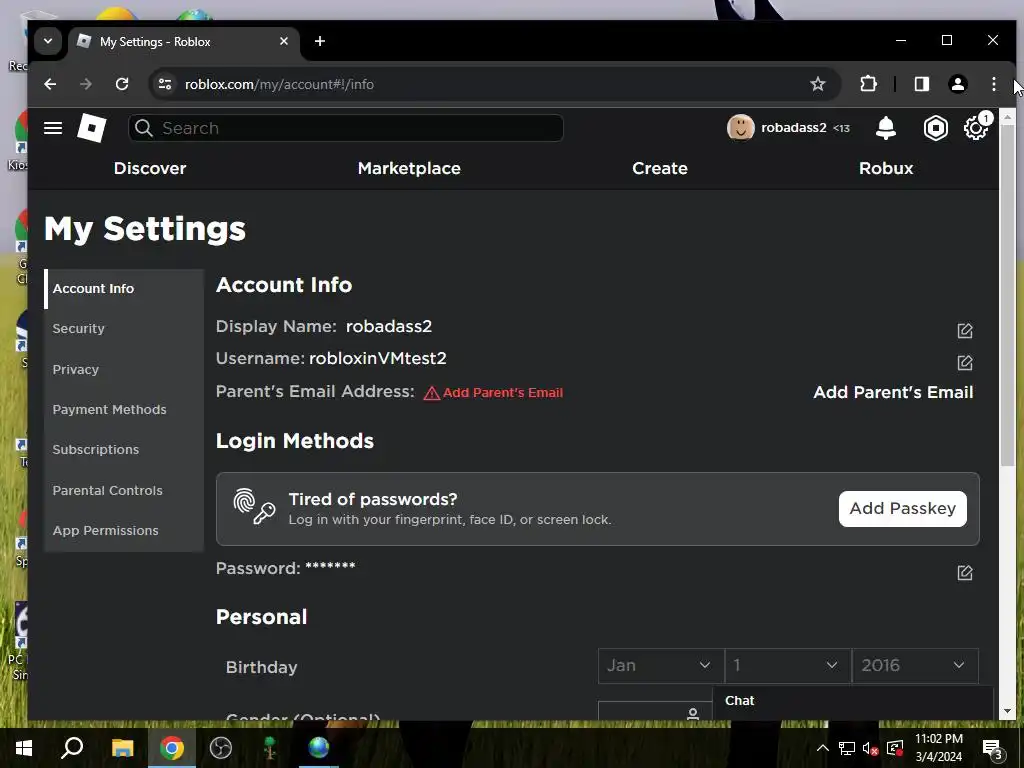Open OBS Studio from taskbar
The width and height of the screenshot is (1024, 768).
(x=221, y=748)
